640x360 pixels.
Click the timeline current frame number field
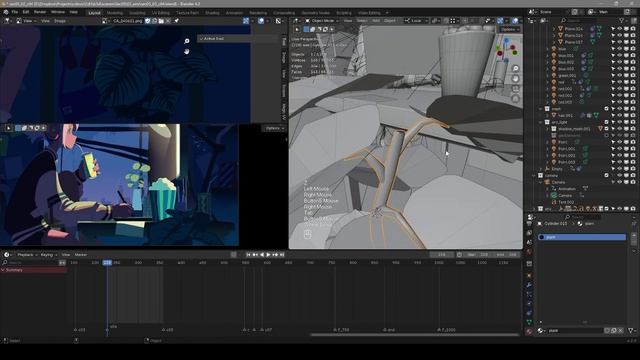coord(442,255)
